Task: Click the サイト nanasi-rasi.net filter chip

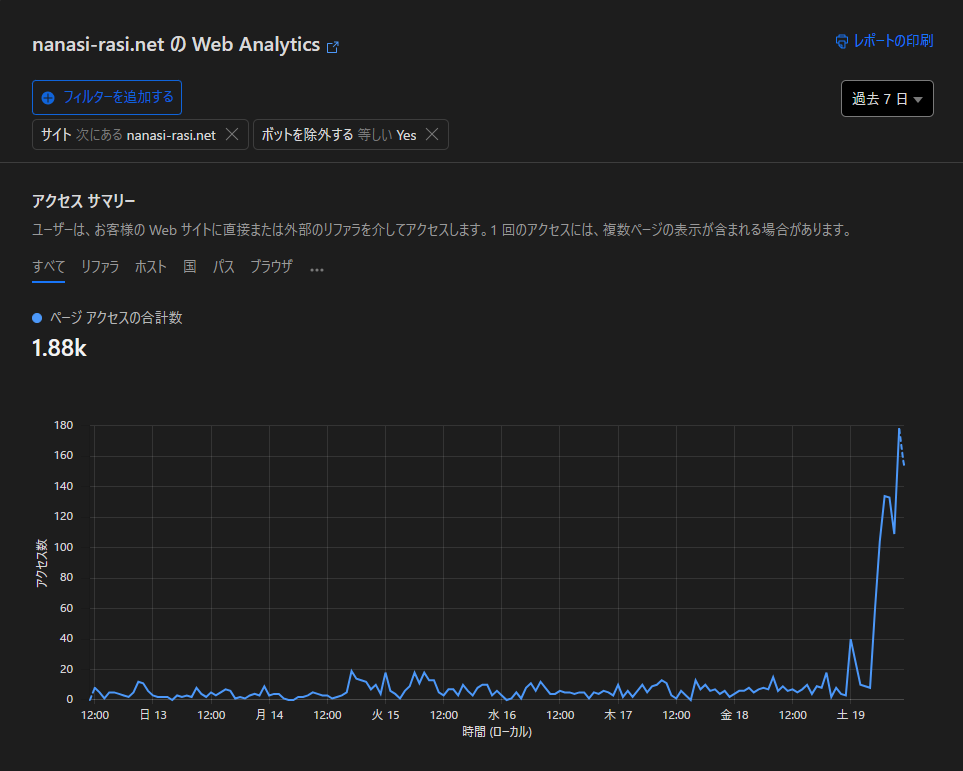Action: [128, 135]
